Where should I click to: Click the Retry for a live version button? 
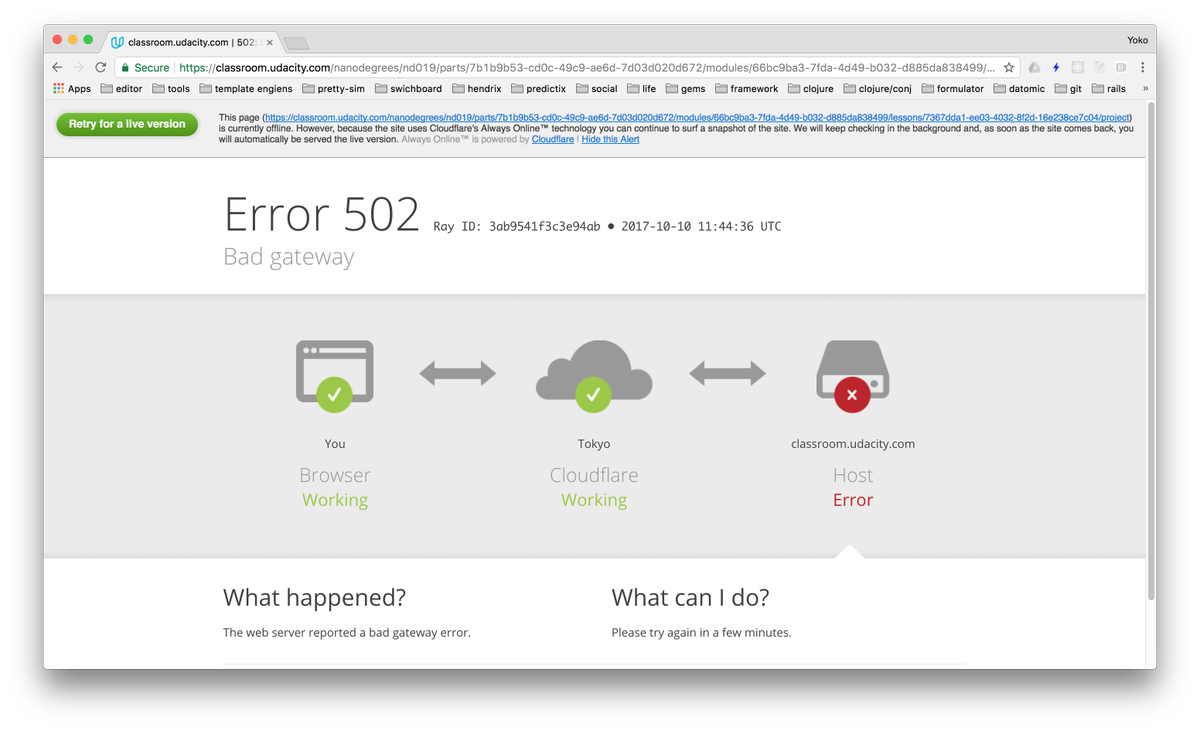(127, 124)
